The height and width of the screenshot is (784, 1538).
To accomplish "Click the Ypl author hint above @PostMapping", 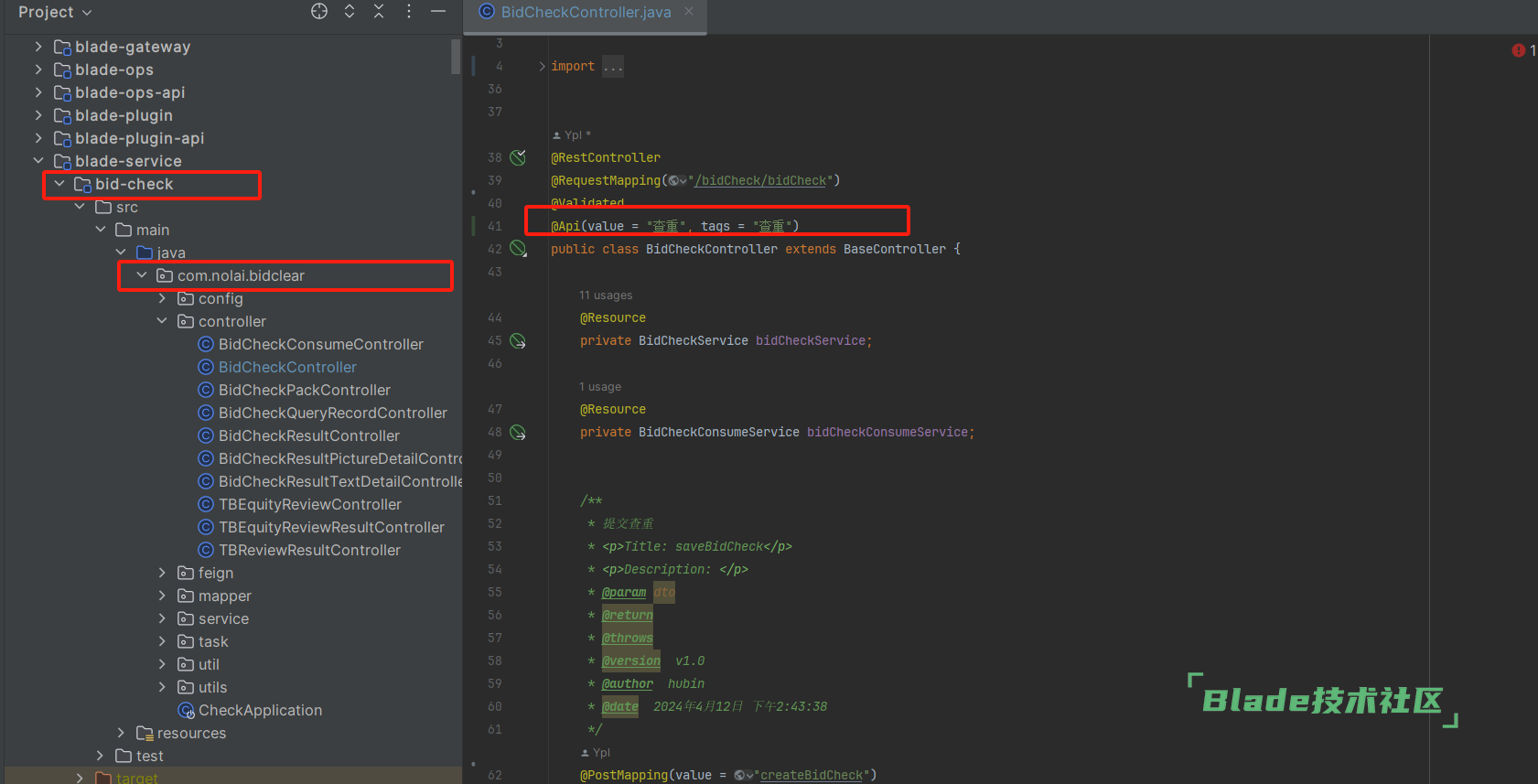I will coord(596,752).
